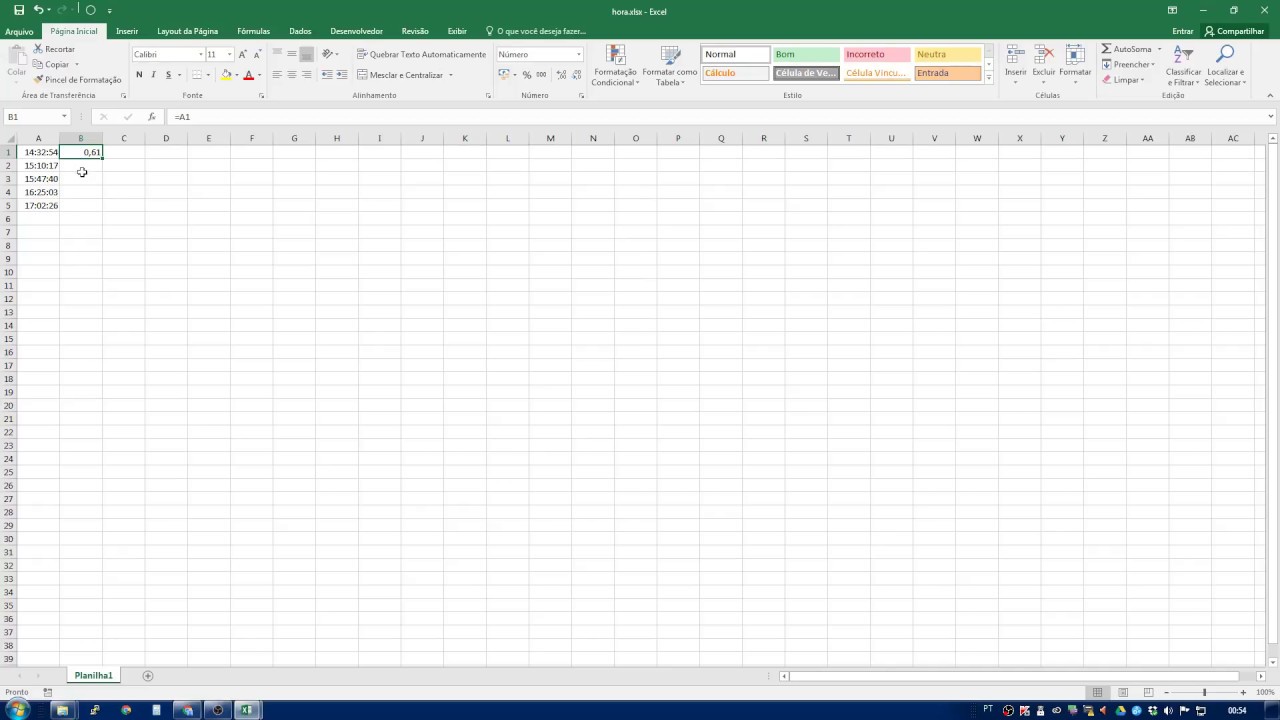Open Formatar como Tabela gallery
Screen dimensions: 1280x720
pyautogui.click(x=669, y=65)
